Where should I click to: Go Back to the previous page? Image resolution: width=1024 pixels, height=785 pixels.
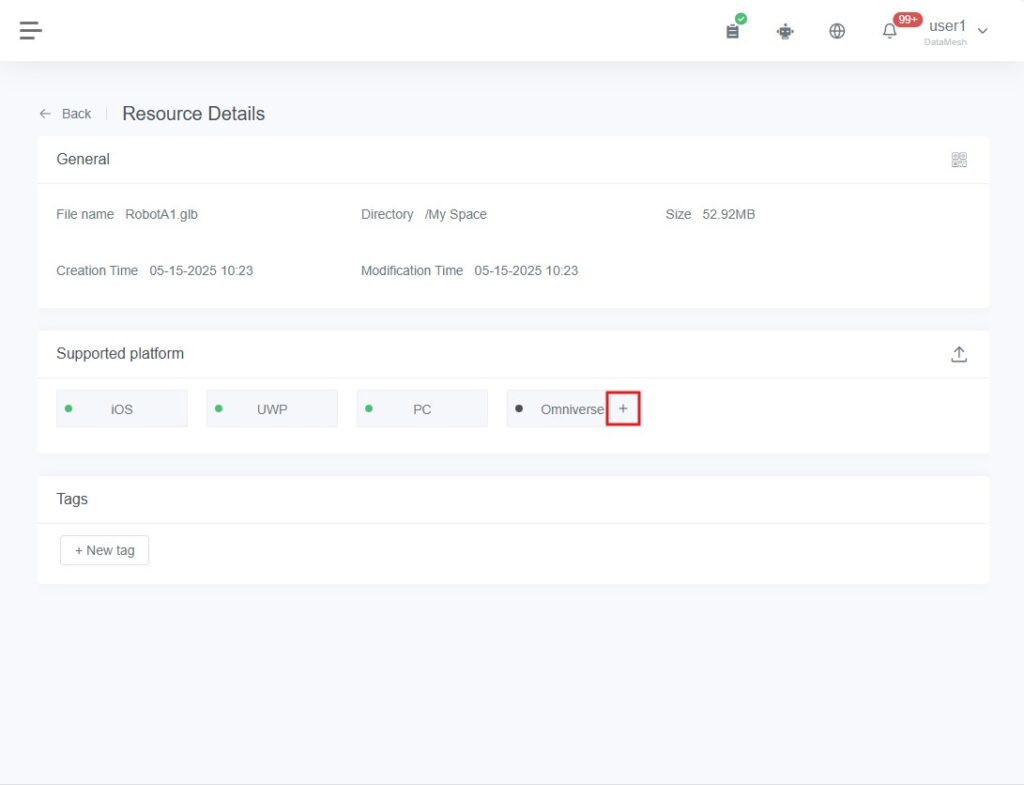[x=76, y=114]
